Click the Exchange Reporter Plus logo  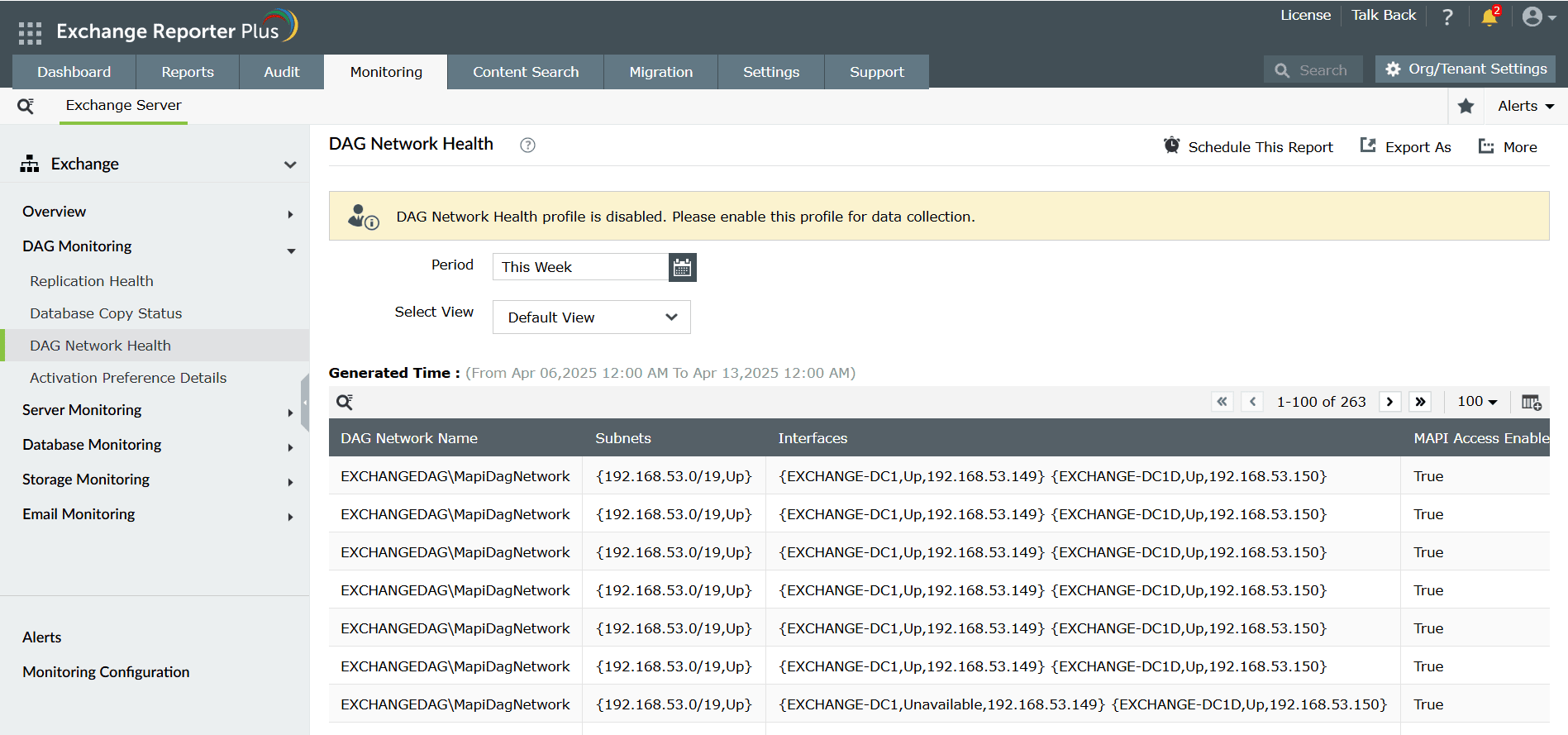[176, 27]
